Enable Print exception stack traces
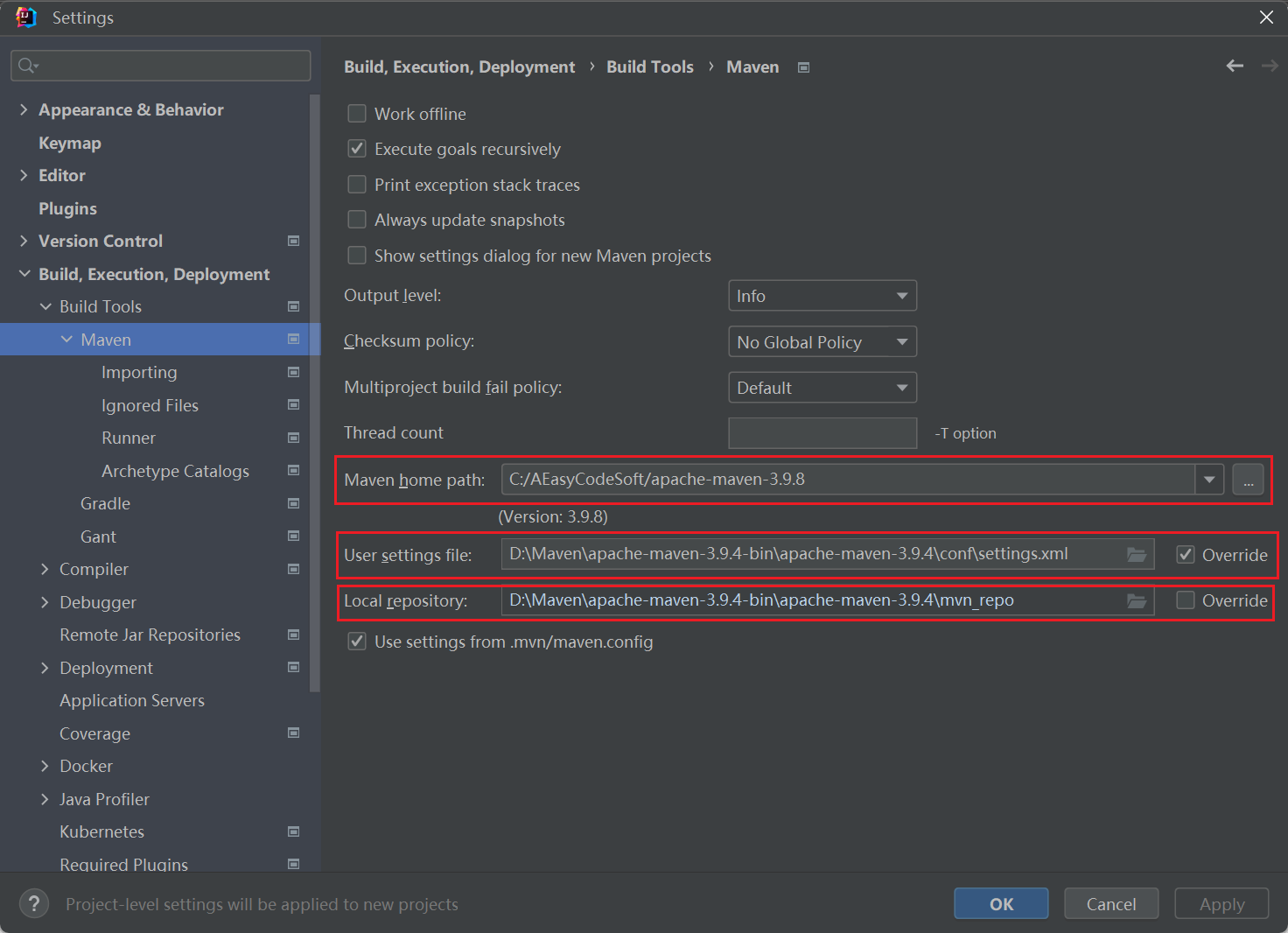The width and height of the screenshot is (1288, 933). 357,185
